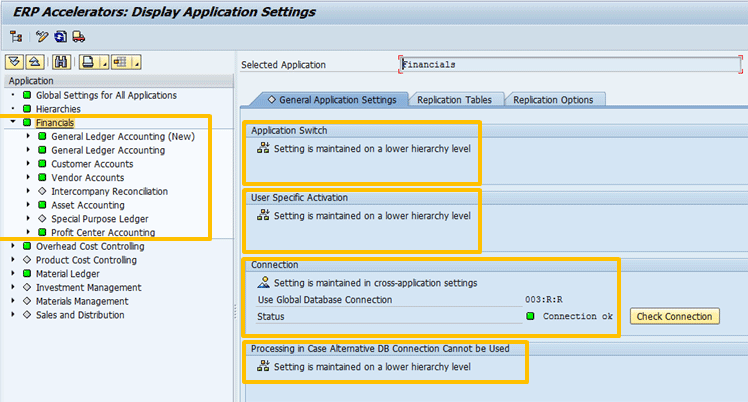748x402 pixels.
Task: Select Hierarchies in application tree
Action: coord(58,109)
